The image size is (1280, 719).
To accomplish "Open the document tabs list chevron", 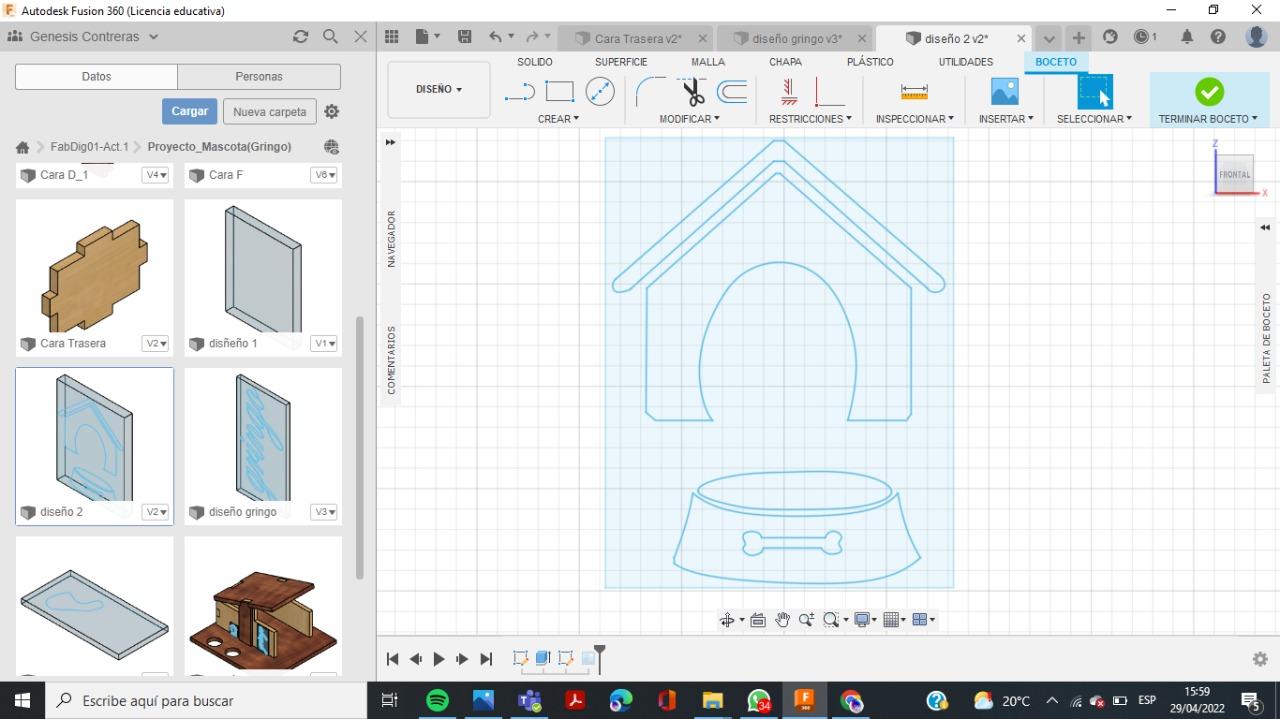I will pos(1048,38).
